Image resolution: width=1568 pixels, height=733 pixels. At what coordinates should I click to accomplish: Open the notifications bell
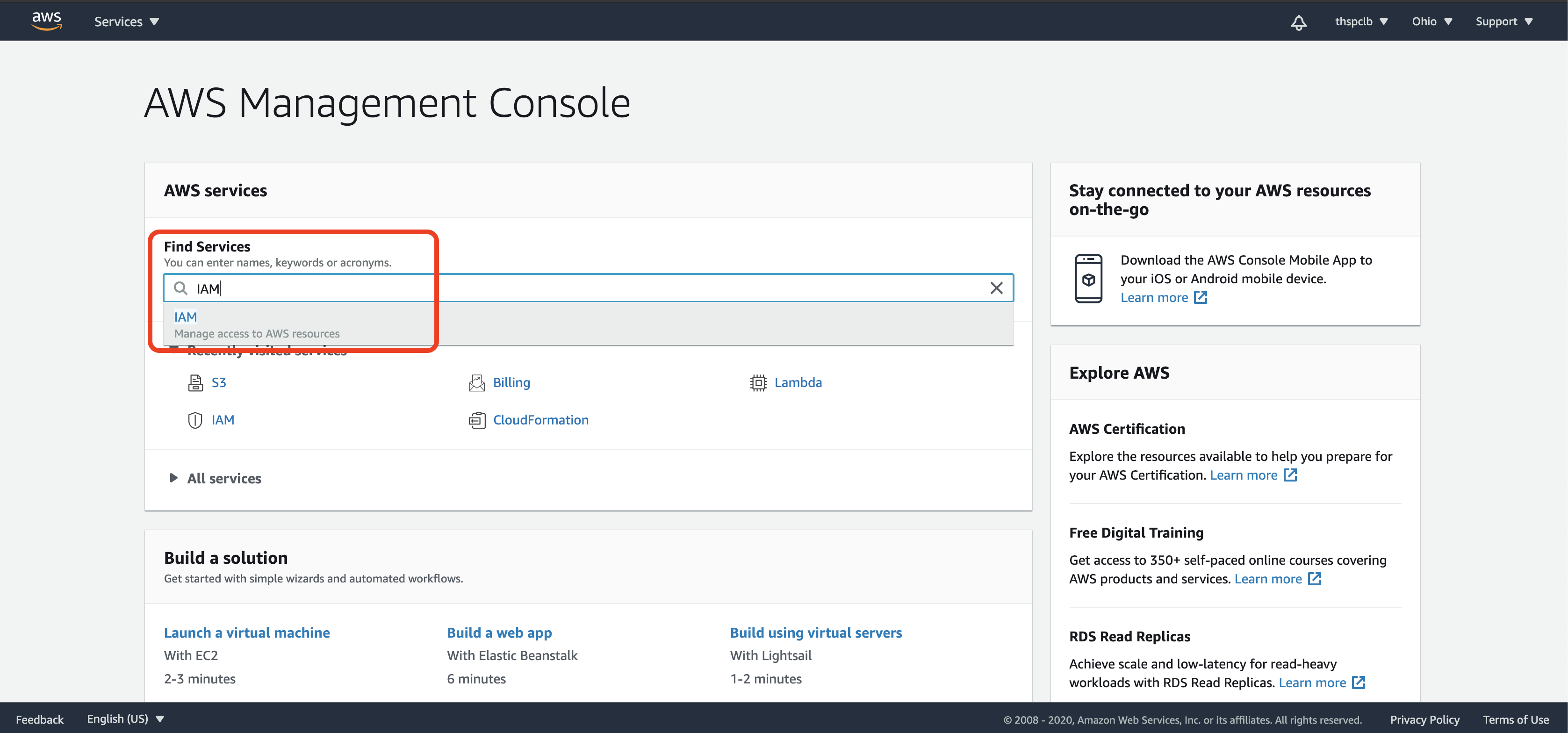[x=1298, y=22]
